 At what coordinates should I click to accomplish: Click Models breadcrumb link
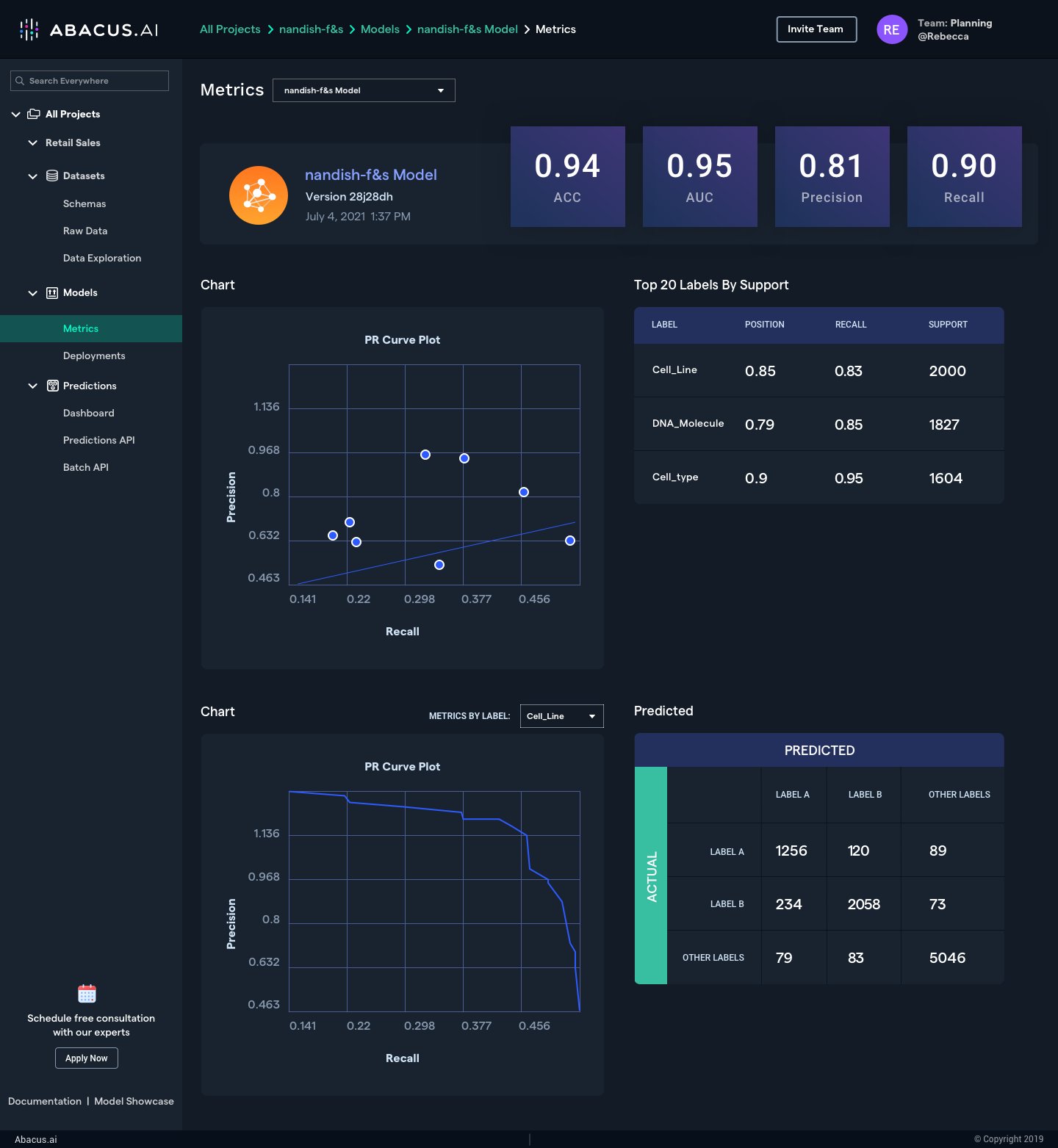coord(380,29)
